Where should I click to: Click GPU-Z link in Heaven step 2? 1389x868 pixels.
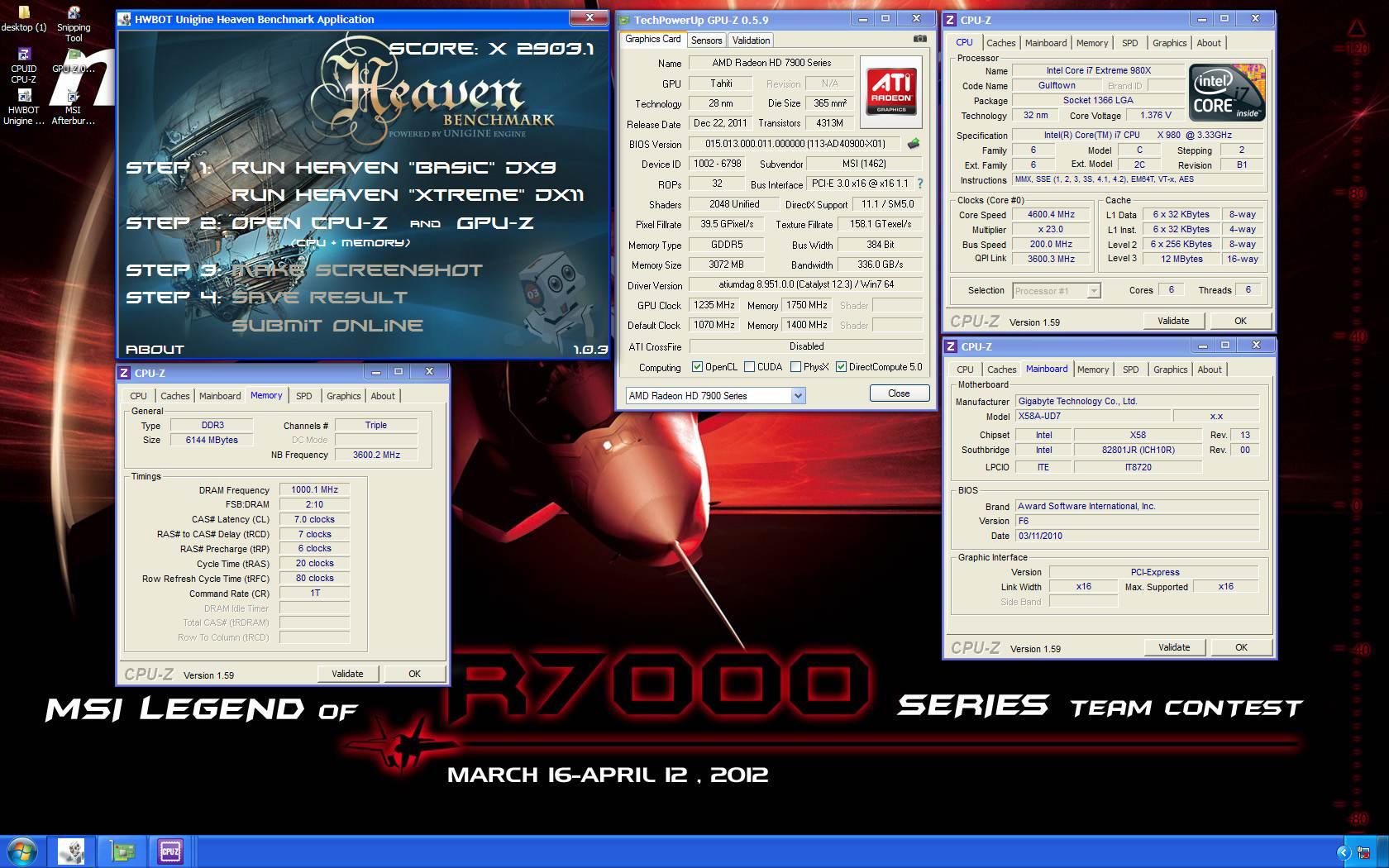pos(495,223)
